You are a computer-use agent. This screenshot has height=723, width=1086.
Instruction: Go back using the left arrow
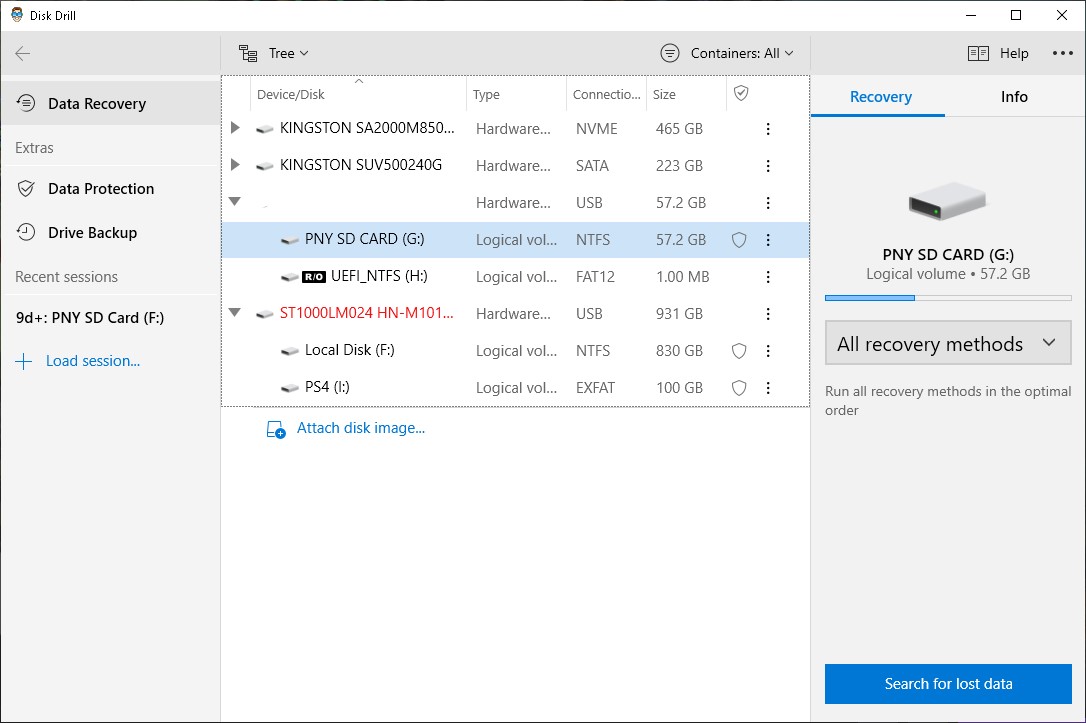pyautogui.click(x=23, y=53)
